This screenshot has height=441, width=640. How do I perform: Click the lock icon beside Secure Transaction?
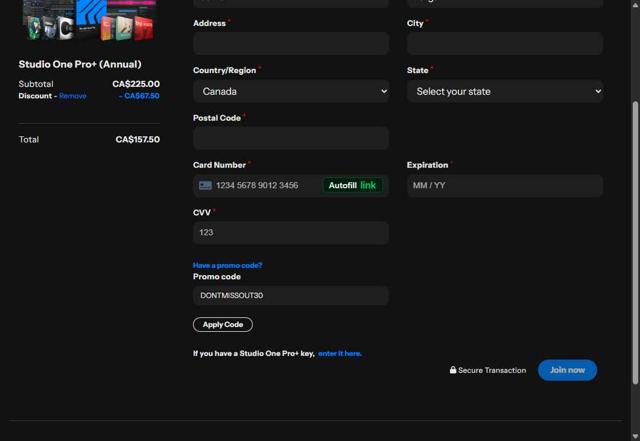pos(453,370)
